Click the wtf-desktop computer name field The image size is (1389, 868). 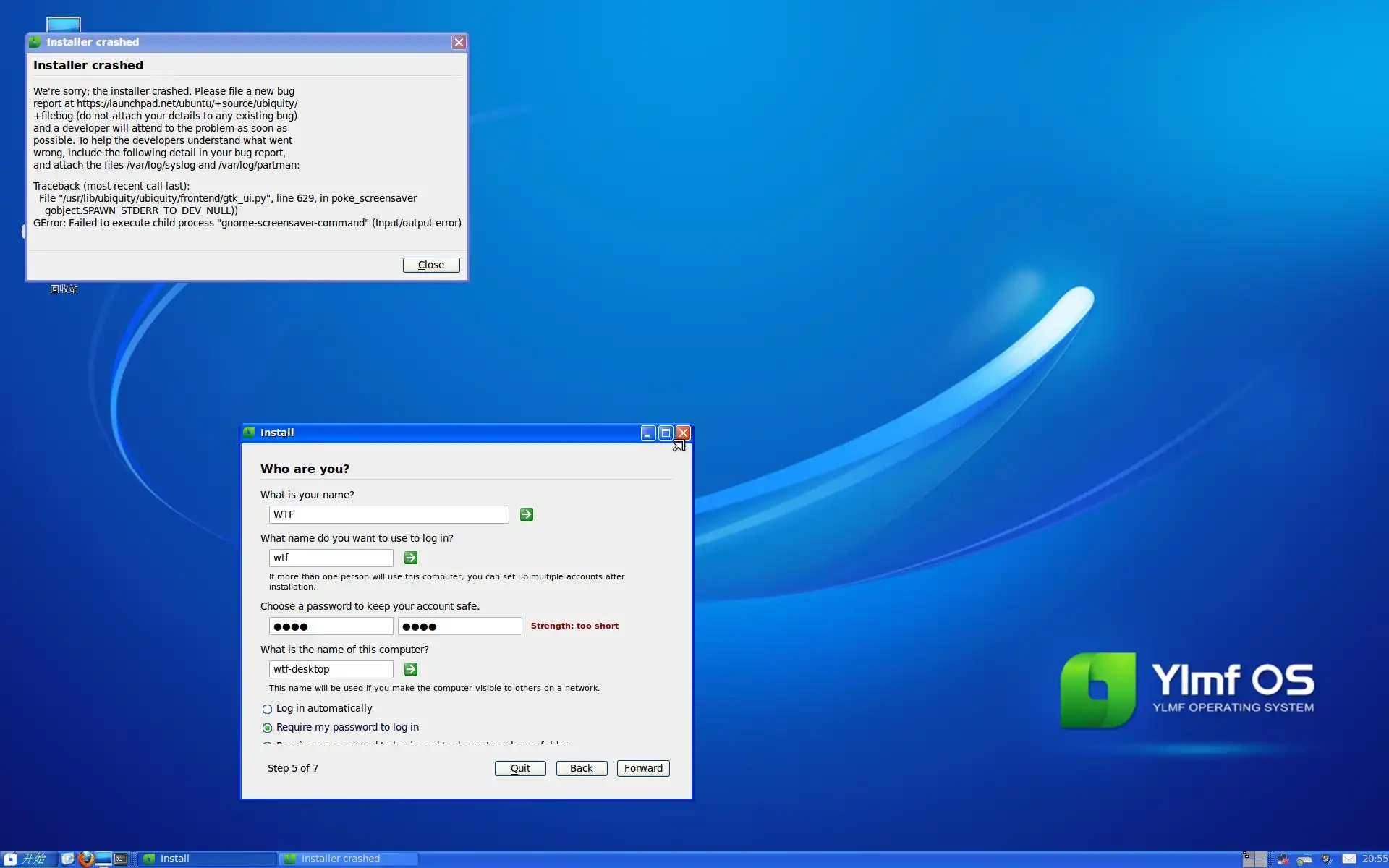pos(331,669)
